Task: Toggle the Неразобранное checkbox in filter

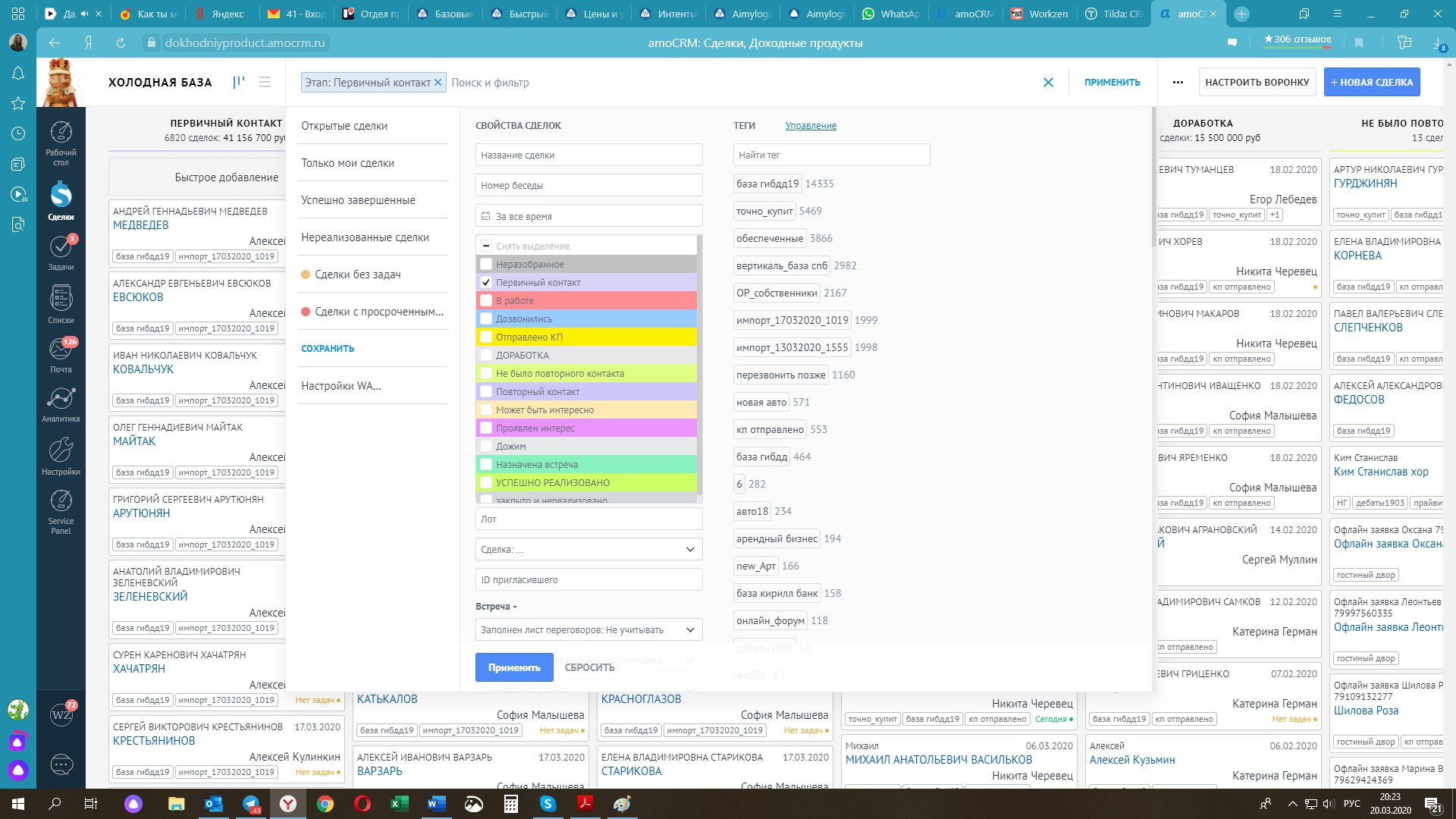Action: pyautogui.click(x=485, y=264)
